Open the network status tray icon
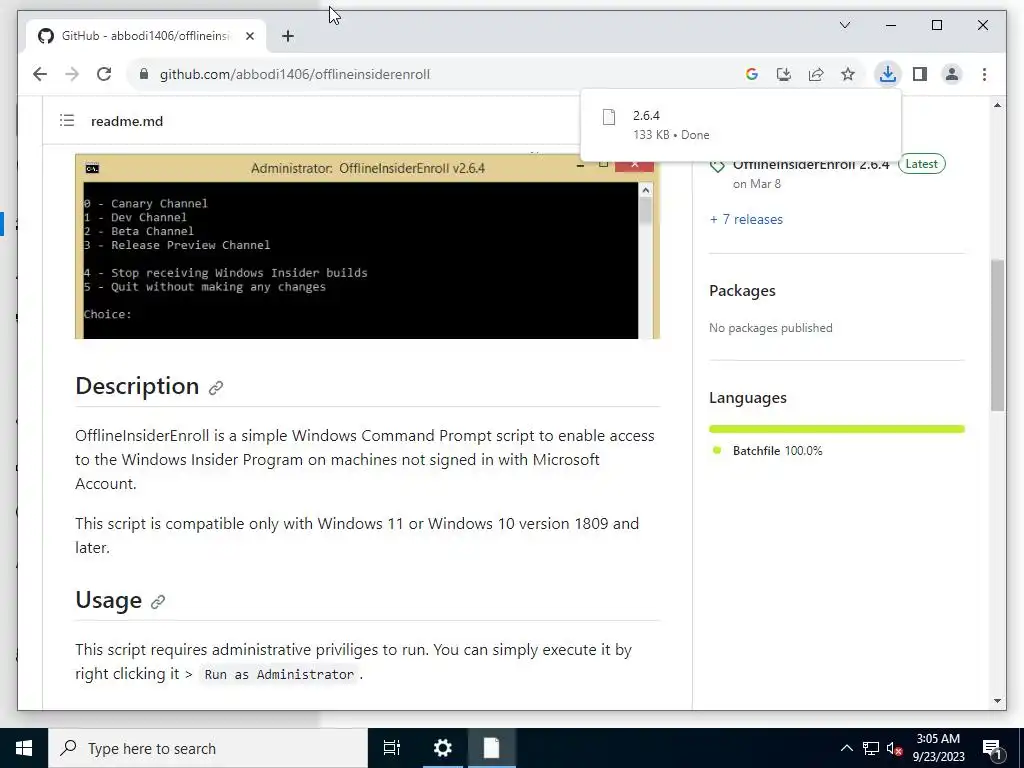1024x768 pixels. [871, 748]
